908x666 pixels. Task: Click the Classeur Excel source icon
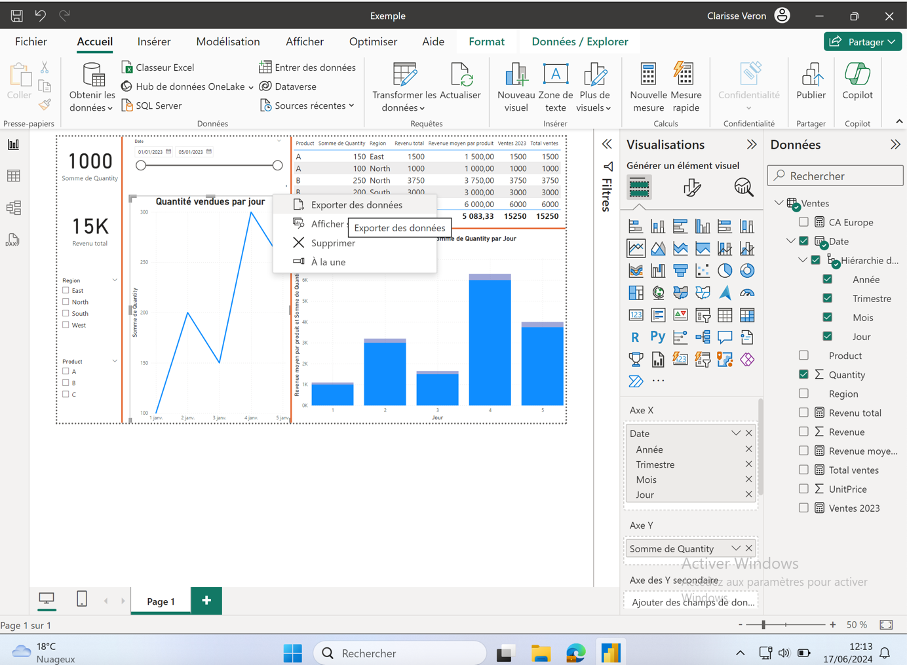point(127,67)
